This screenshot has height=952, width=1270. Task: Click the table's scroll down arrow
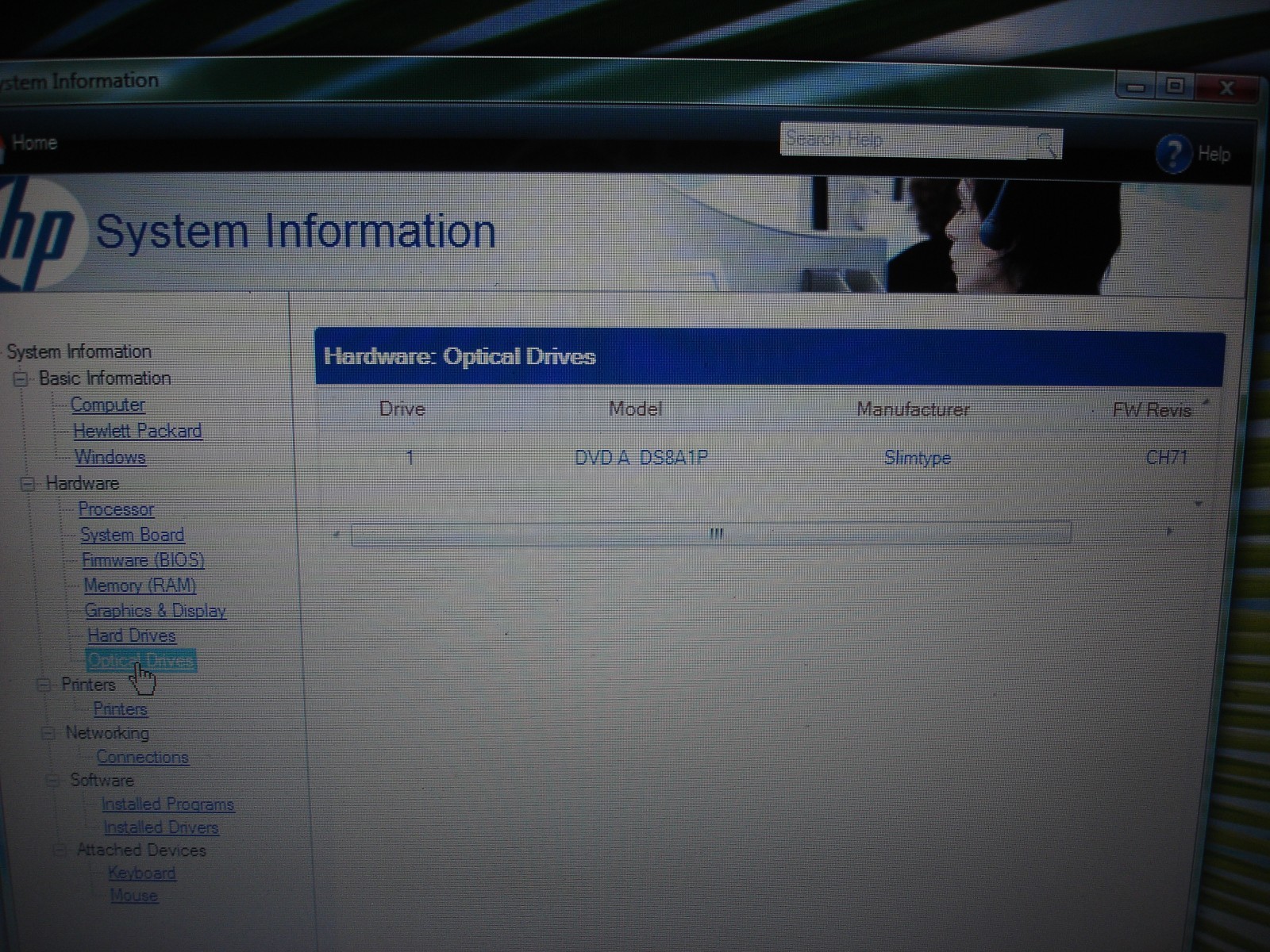click(1199, 504)
